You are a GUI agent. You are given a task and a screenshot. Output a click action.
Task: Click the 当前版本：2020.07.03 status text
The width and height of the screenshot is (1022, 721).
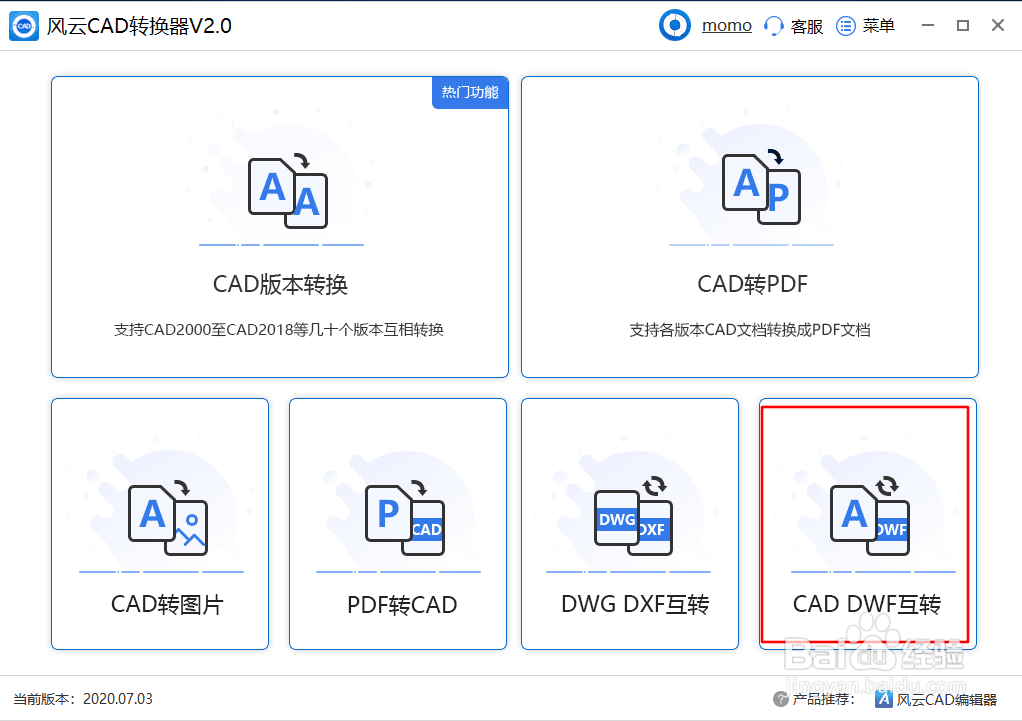(x=83, y=699)
